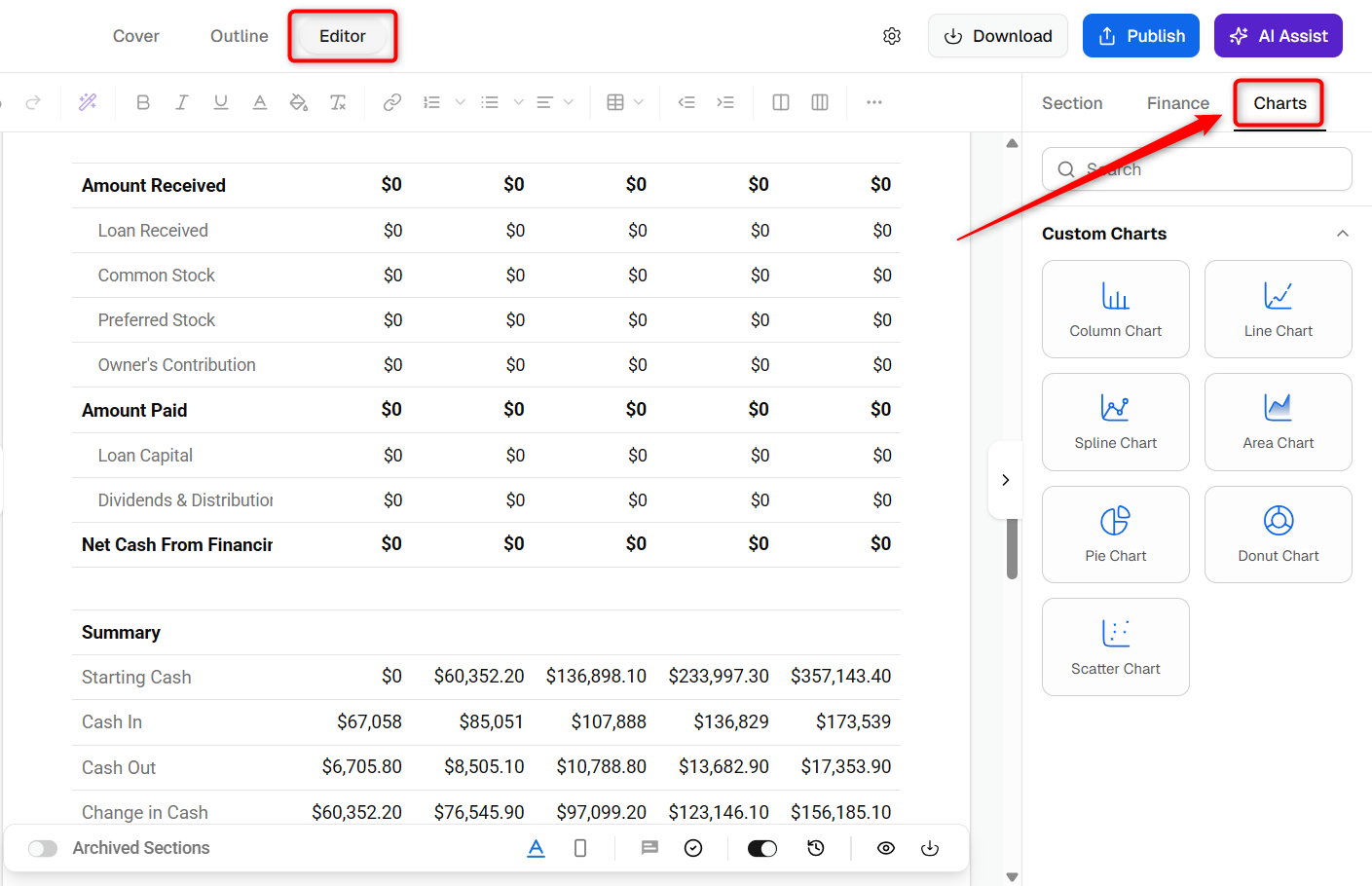Apply the two-column layout
The height and width of the screenshot is (886, 1372).
pyautogui.click(x=781, y=102)
